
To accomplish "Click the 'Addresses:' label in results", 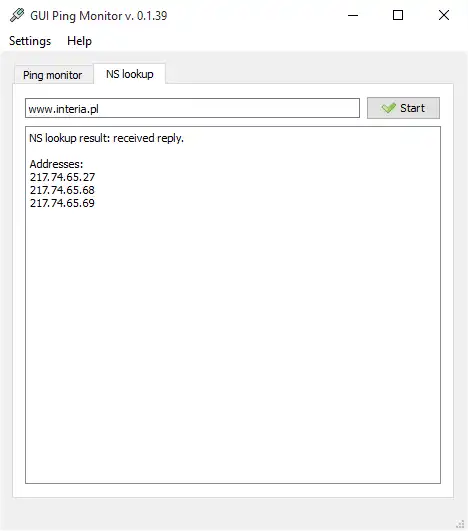I will pyautogui.click(x=56, y=164).
